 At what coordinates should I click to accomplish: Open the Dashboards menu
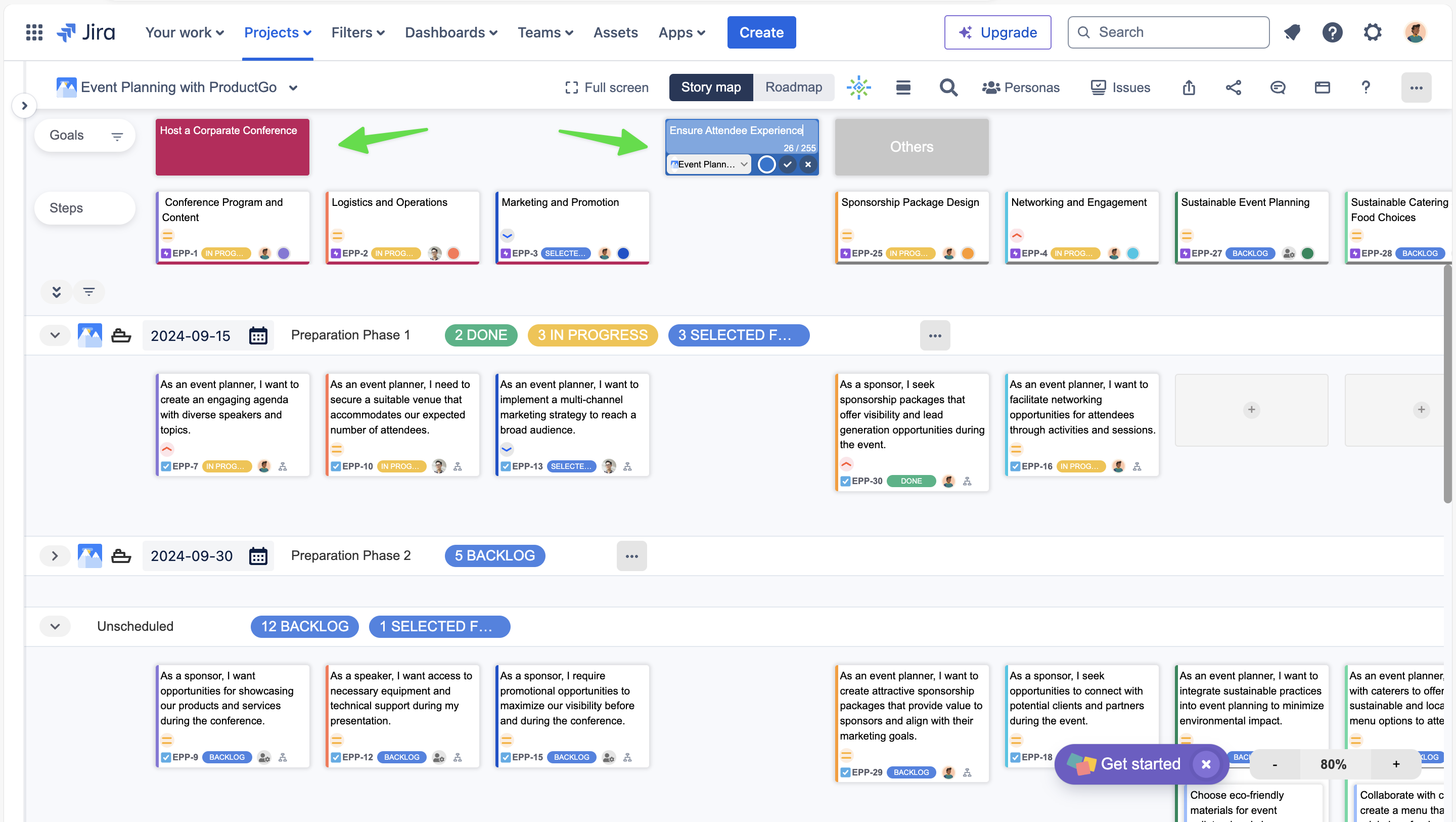pyautogui.click(x=450, y=32)
